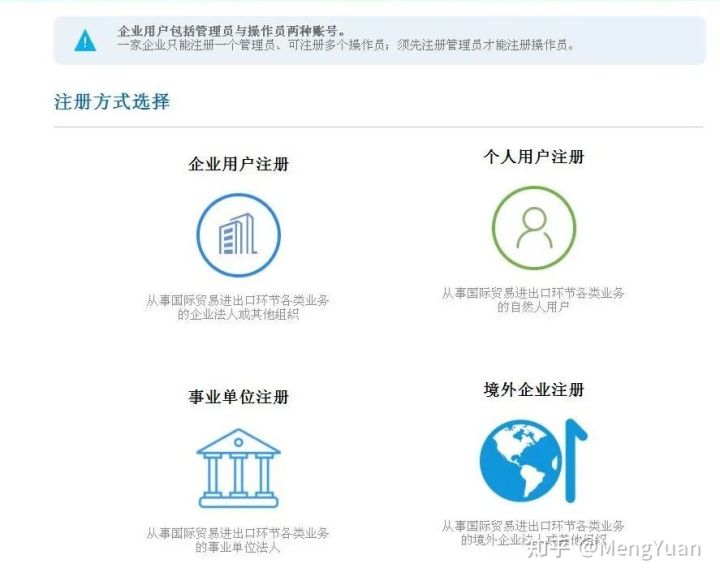Click the enterprise building icon
This screenshot has height=581, width=720.
[238, 235]
